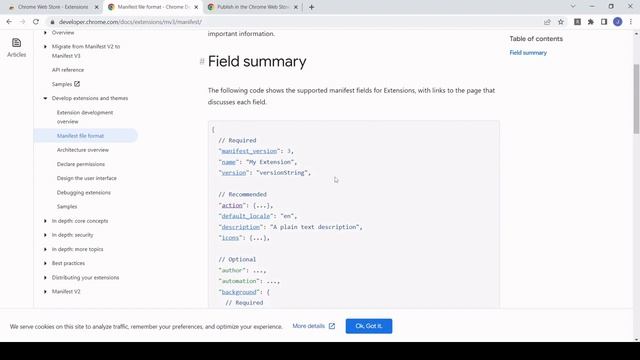640x360 pixels.
Task: Open Design the user interface page
Action: pyautogui.click(x=87, y=178)
